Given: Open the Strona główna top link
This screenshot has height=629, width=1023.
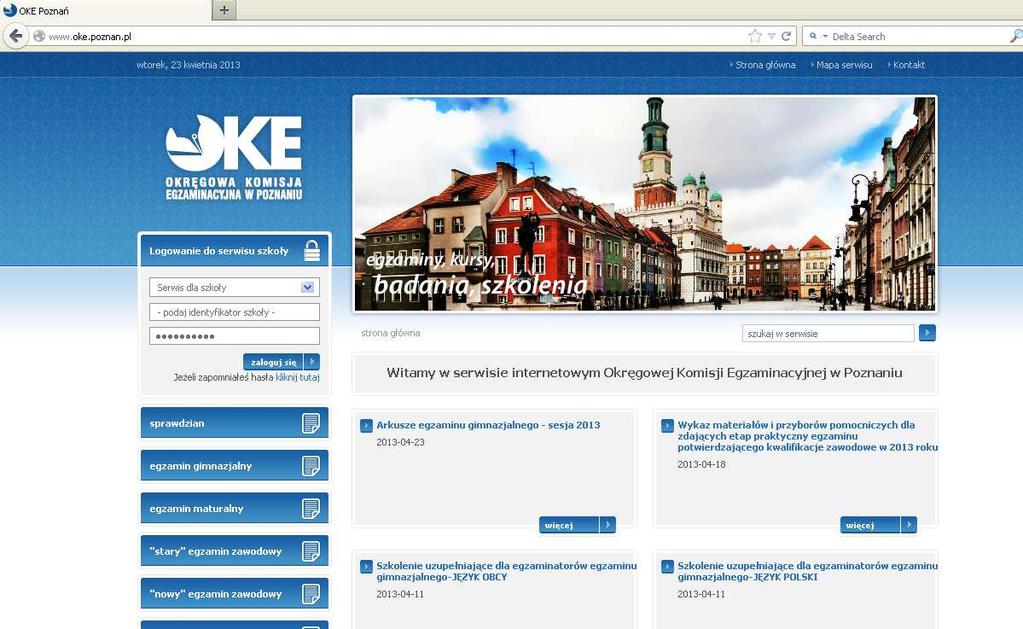Looking at the screenshot, I should pyautogui.click(x=765, y=65).
